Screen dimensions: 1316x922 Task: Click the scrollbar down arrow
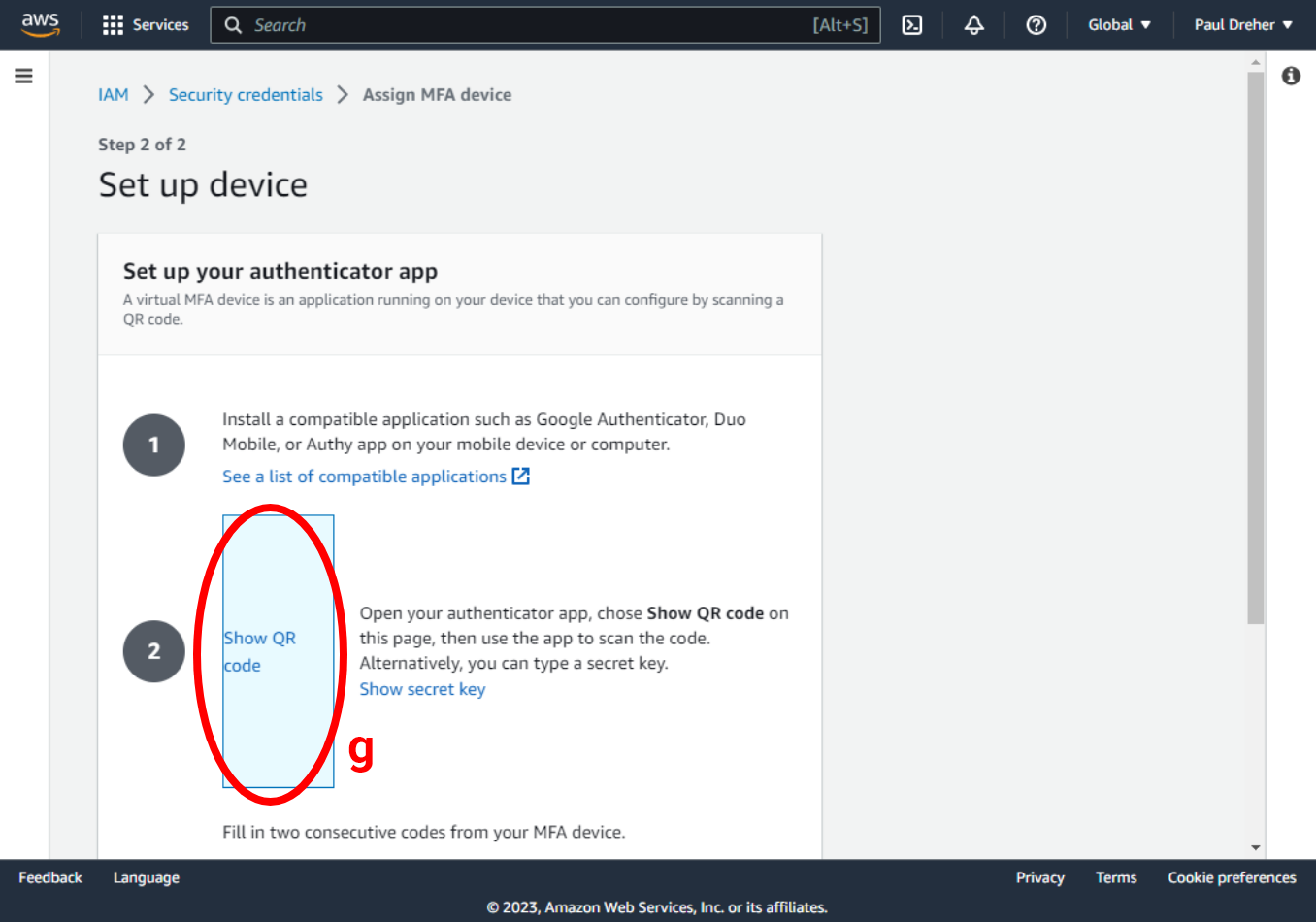tap(1256, 847)
